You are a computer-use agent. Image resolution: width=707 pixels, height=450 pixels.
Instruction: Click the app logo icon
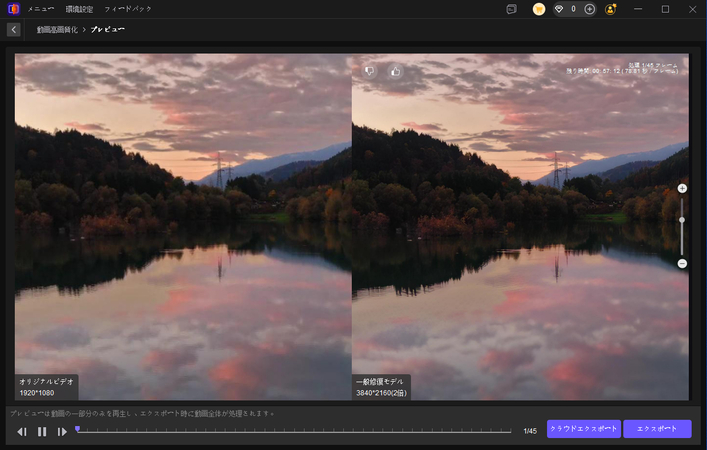click(x=12, y=9)
